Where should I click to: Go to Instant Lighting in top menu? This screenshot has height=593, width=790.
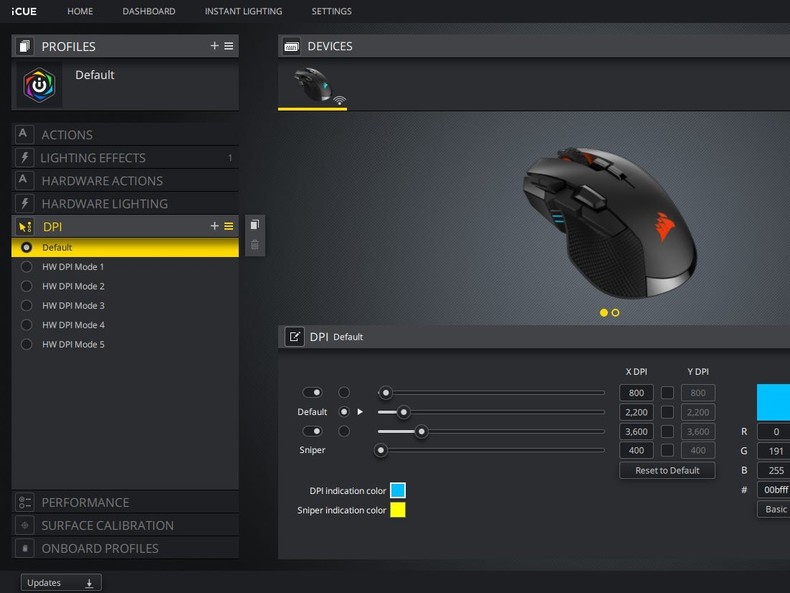[243, 11]
